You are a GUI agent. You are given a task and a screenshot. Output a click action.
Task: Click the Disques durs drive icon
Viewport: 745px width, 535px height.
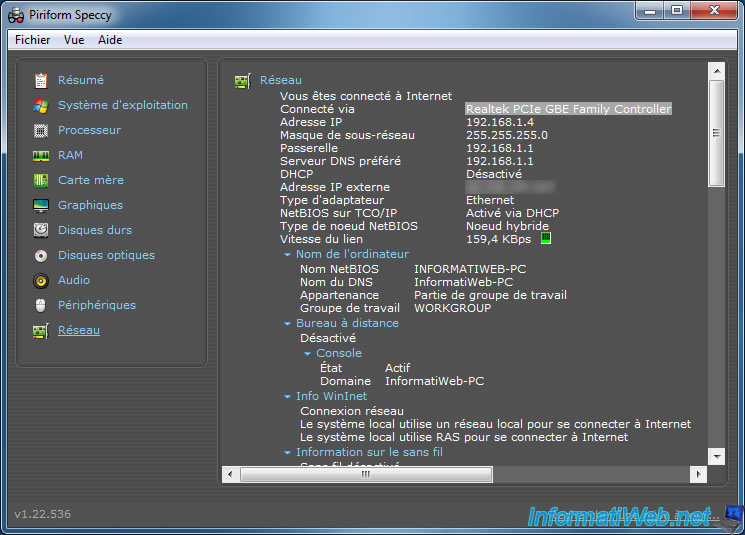[x=41, y=230]
